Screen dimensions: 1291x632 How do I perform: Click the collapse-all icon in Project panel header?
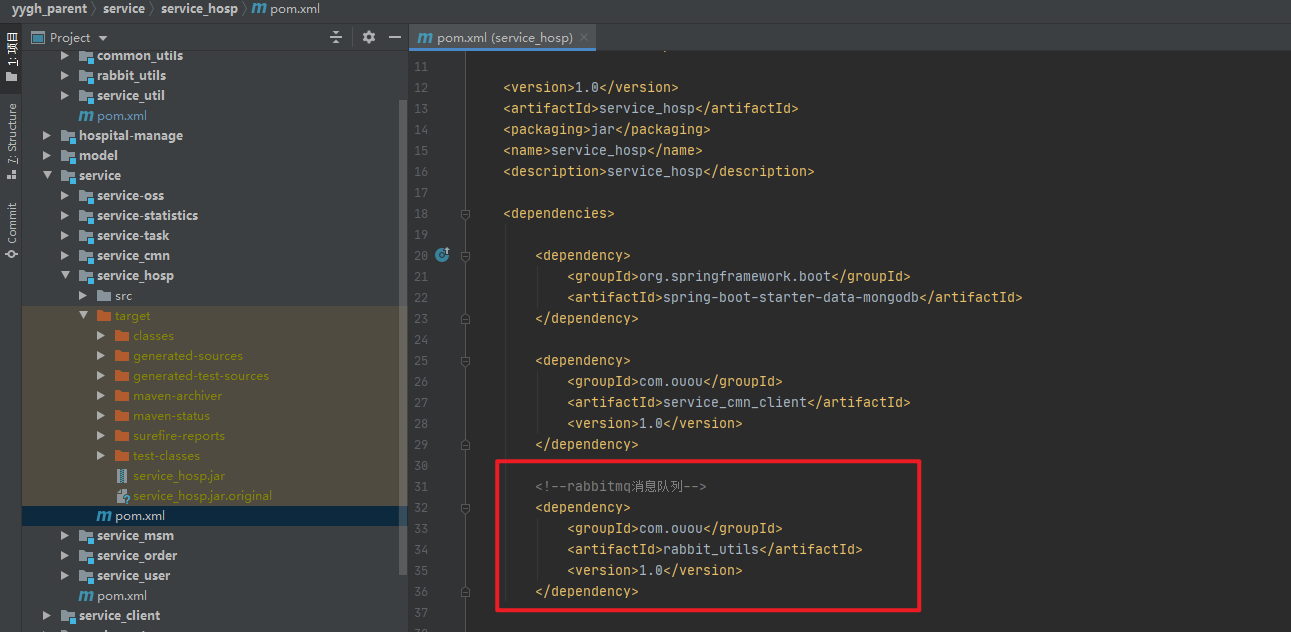tap(336, 37)
